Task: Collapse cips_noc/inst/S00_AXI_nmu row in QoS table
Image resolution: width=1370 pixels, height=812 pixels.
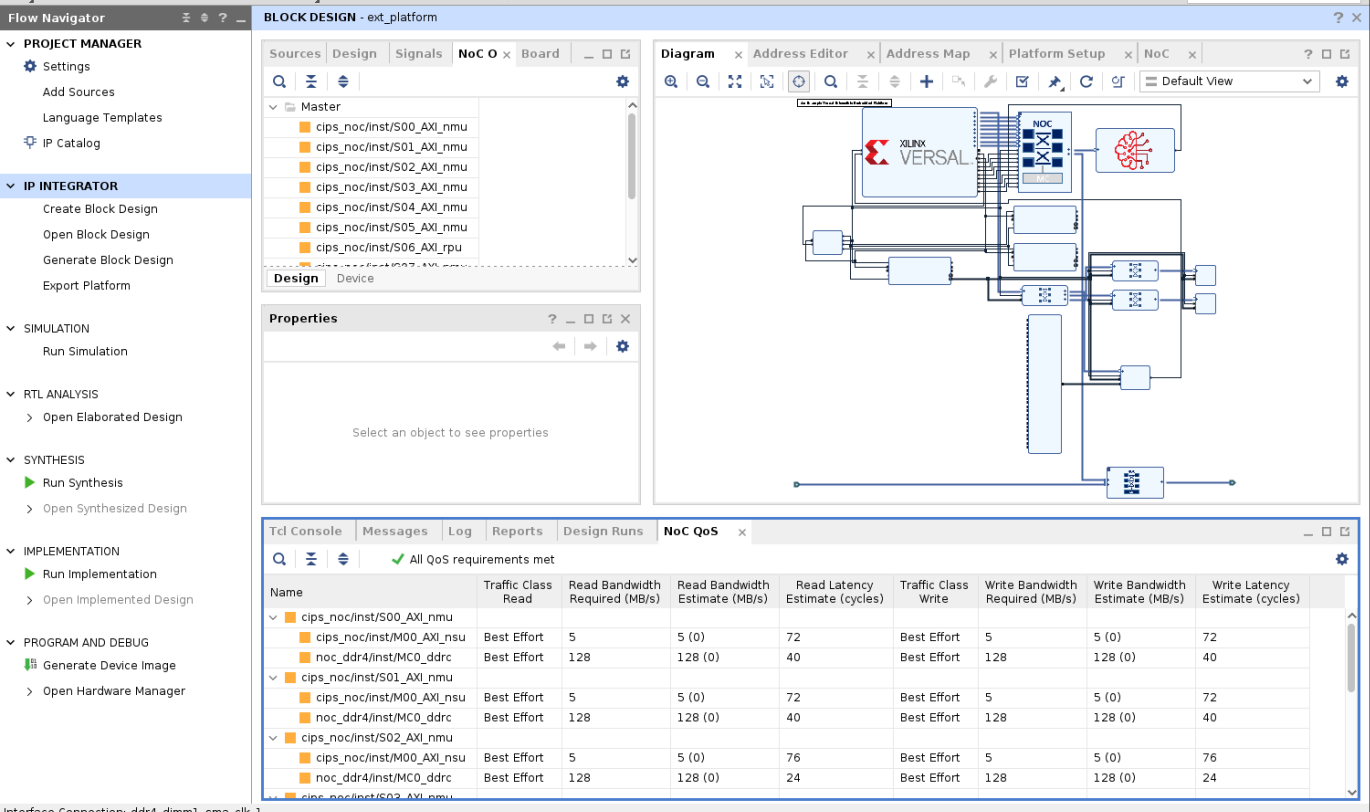Action: click(273, 618)
